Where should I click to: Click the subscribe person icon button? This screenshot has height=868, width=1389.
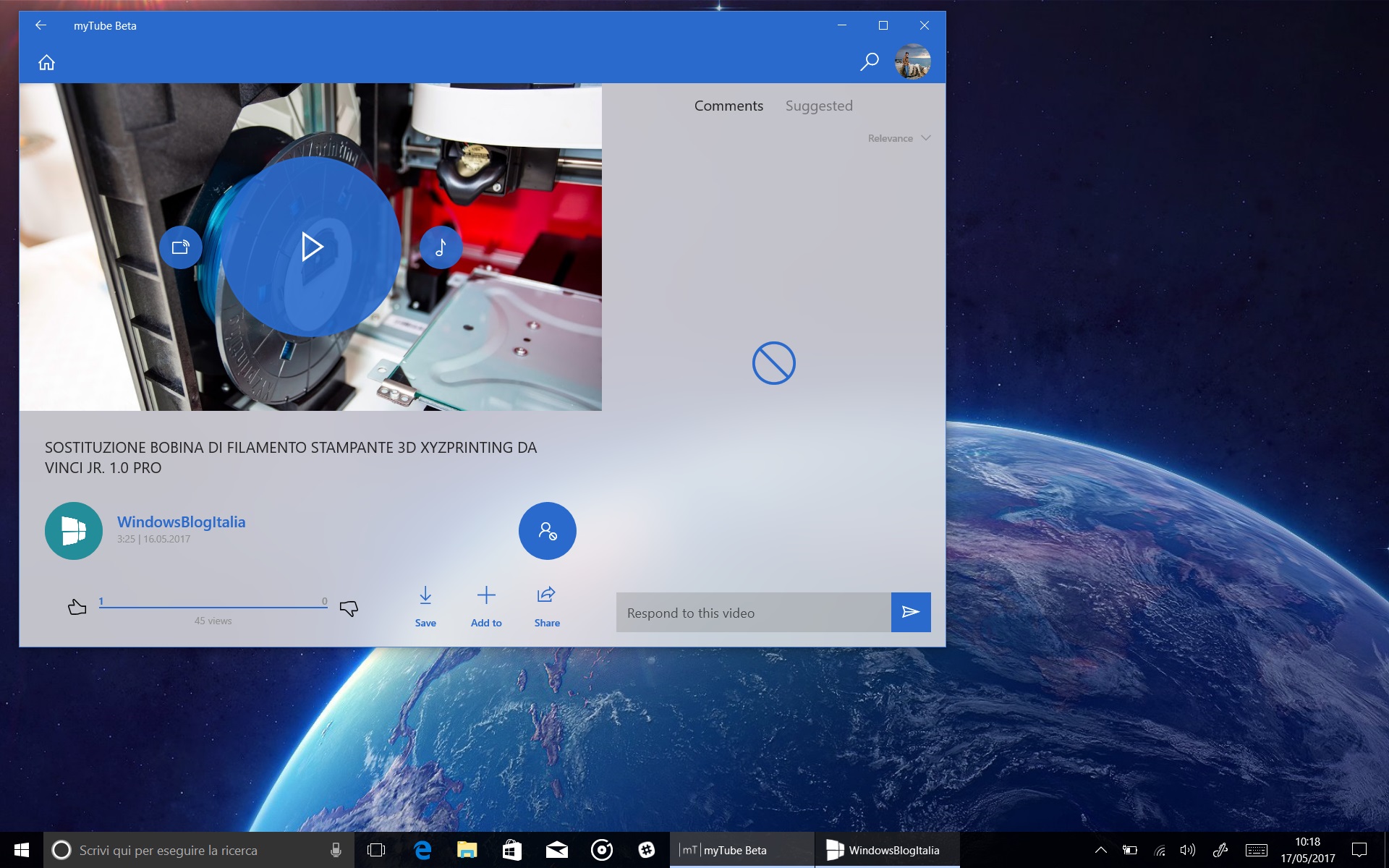(547, 530)
